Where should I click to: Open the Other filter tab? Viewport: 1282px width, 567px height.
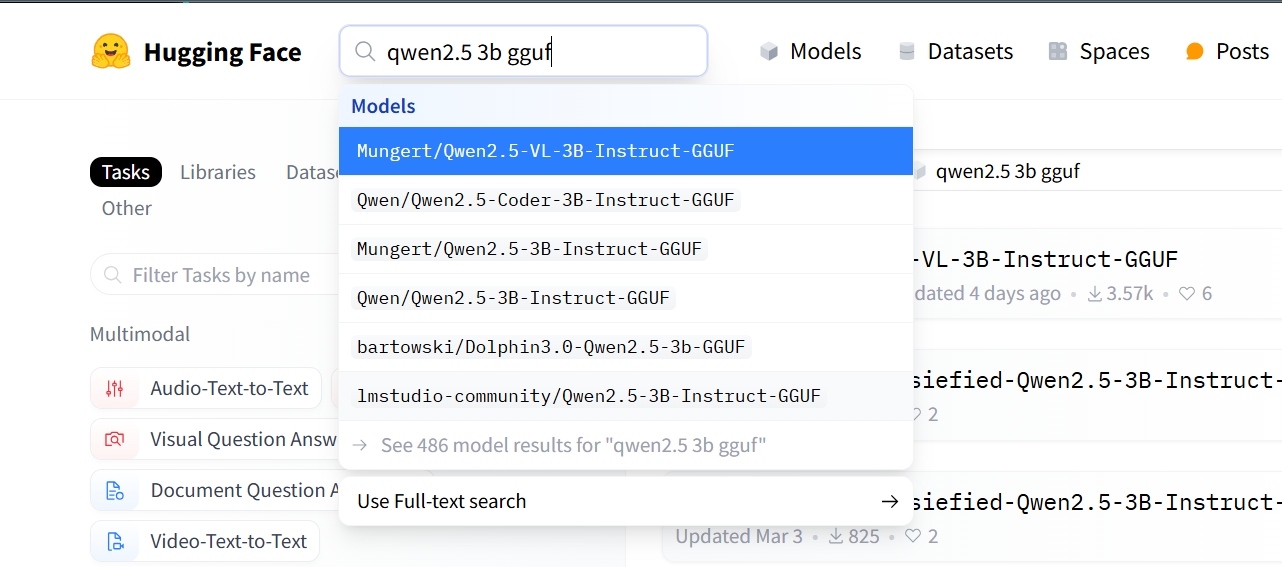(127, 208)
